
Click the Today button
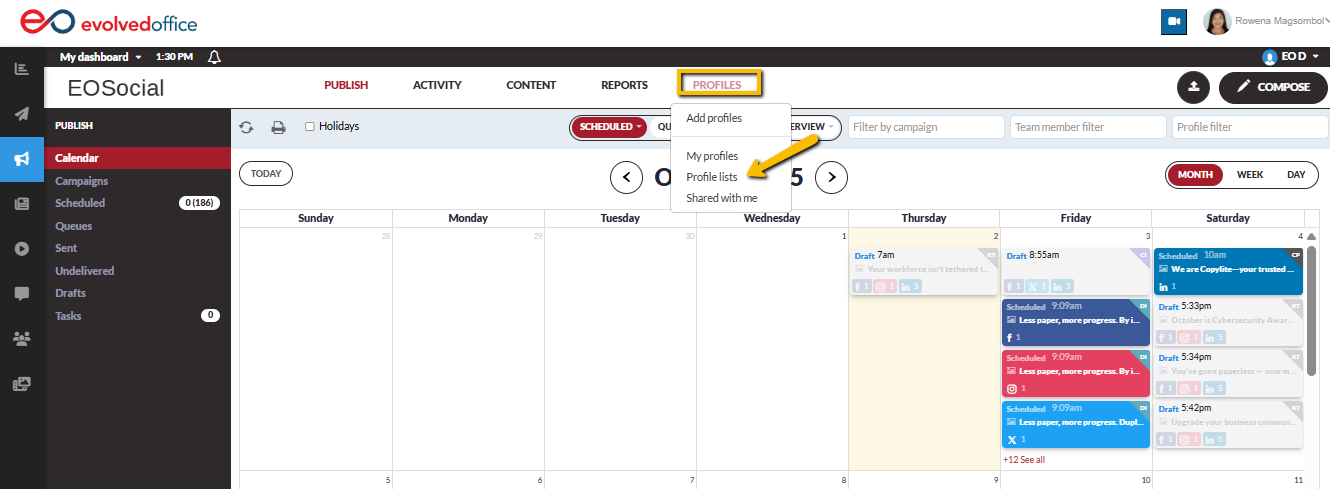[x=266, y=173]
